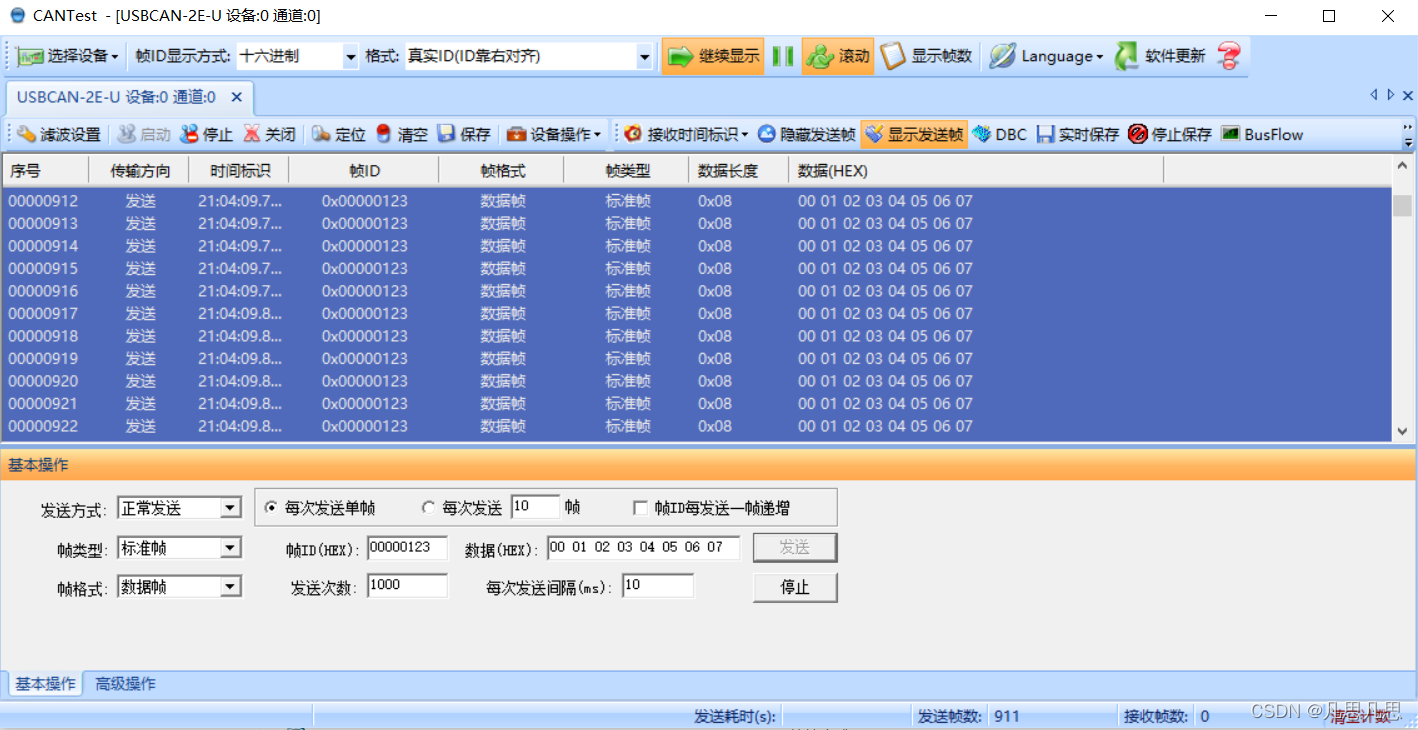The height and width of the screenshot is (730, 1418).
Task: Click the 清空 clear button
Action: tap(402, 134)
